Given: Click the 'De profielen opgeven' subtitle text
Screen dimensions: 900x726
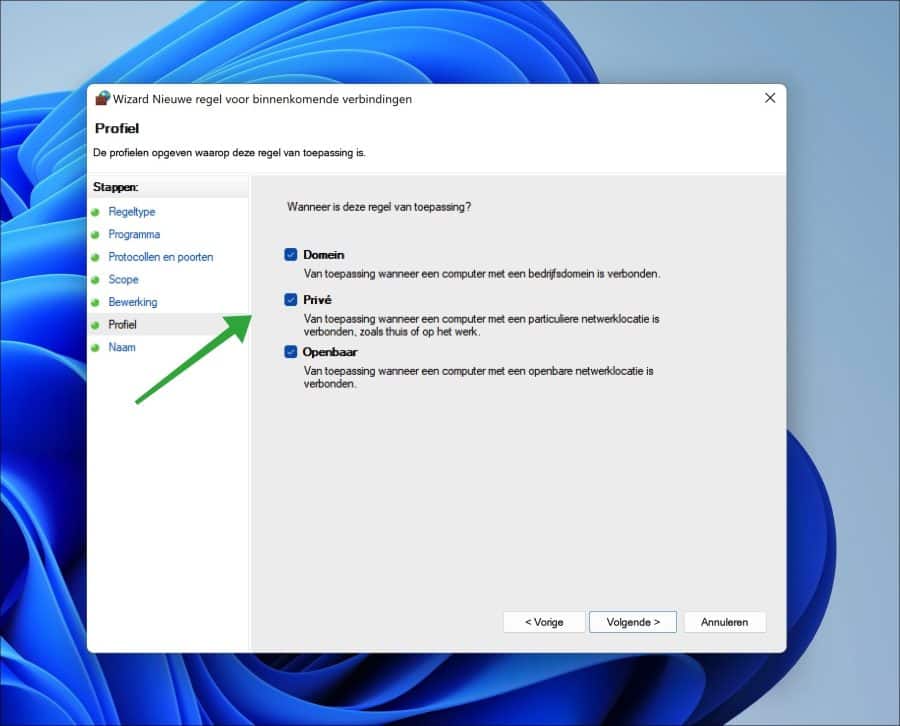Looking at the screenshot, I should tap(229, 153).
